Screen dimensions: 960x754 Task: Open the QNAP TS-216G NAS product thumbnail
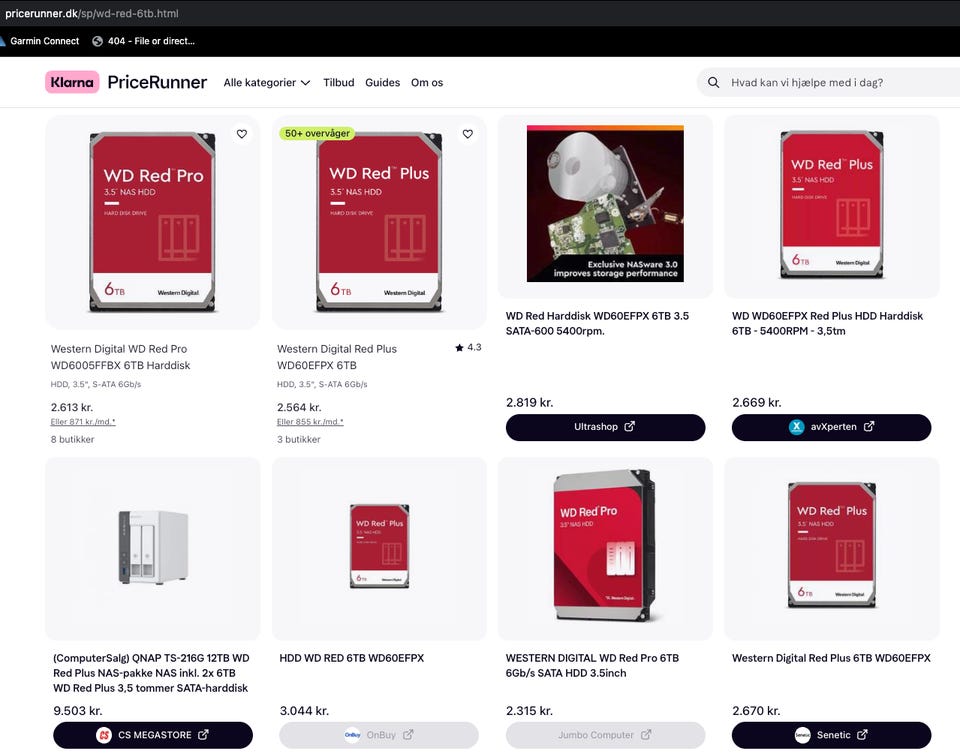152,548
